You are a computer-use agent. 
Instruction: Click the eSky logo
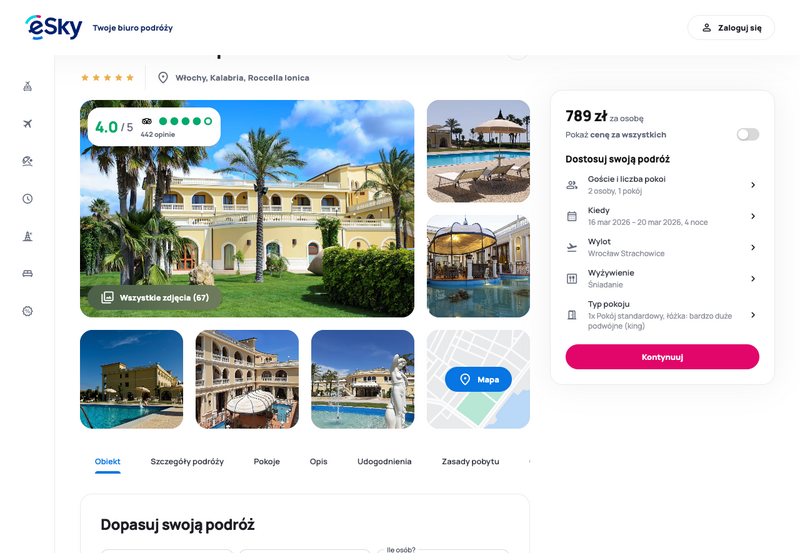tap(54, 27)
